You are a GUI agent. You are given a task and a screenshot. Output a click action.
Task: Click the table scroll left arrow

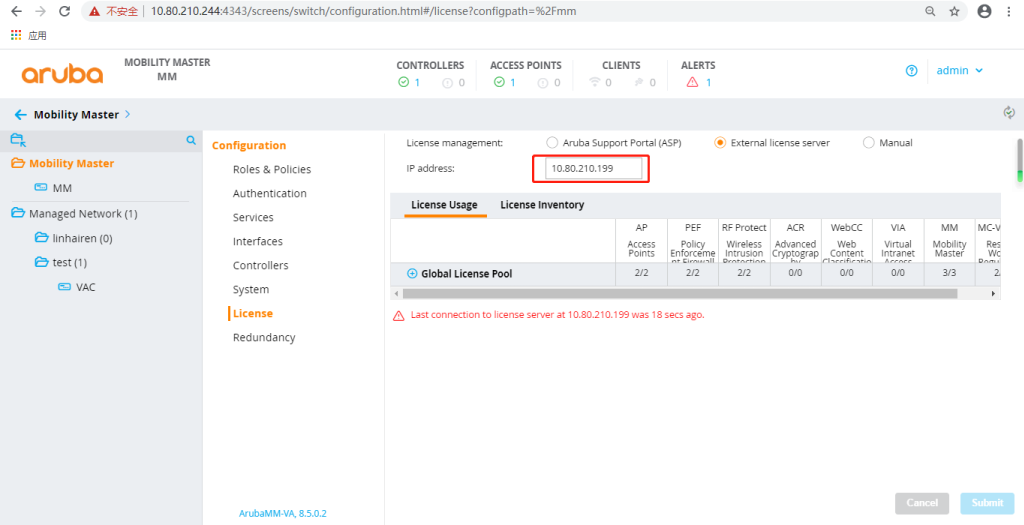click(395, 294)
